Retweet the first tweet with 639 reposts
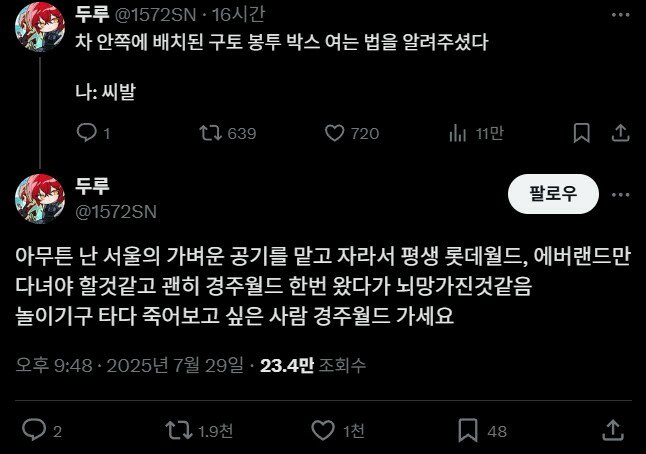Viewport: 646px width, 454px height. [x=227, y=133]
